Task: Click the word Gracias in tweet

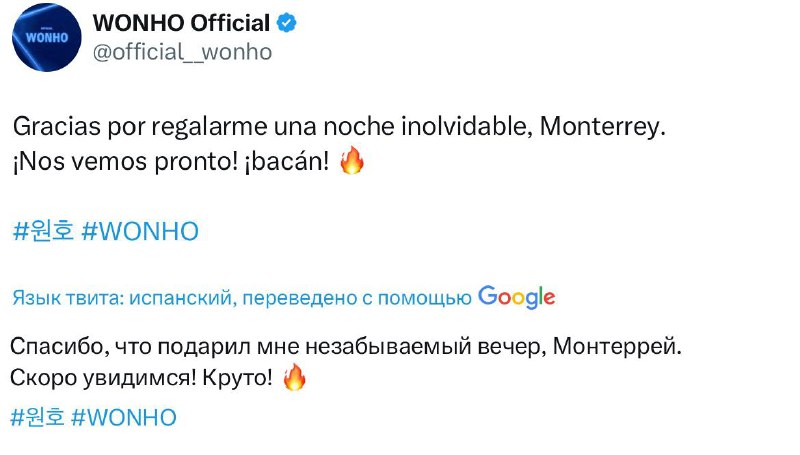Action: point(57,127)
